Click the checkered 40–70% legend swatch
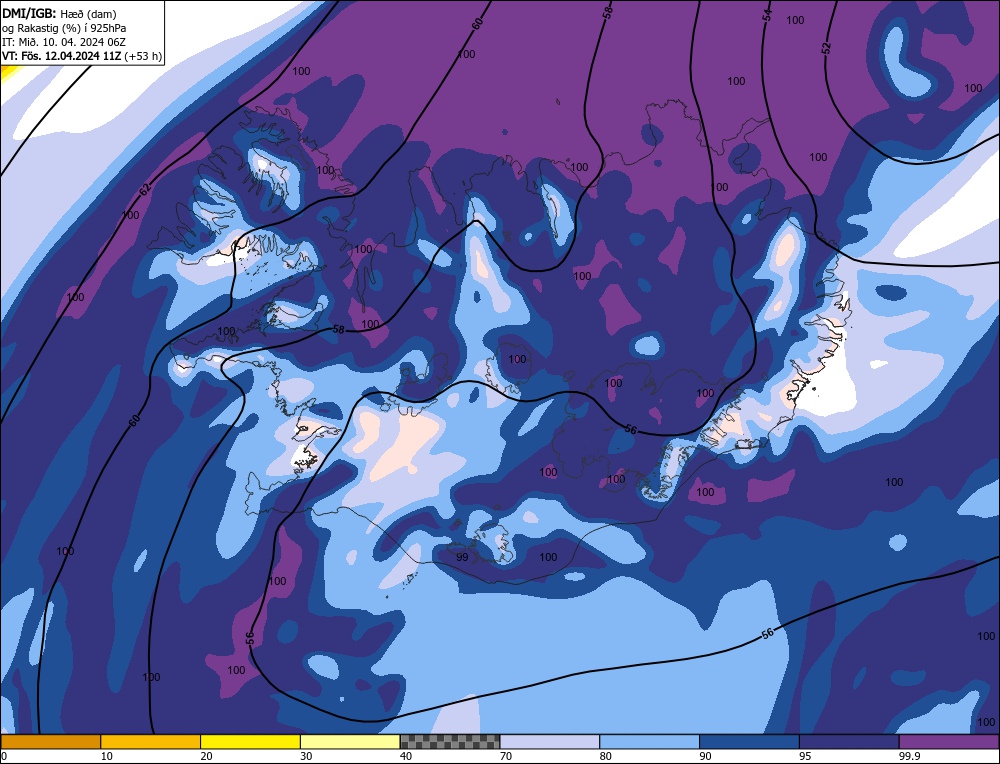Screen dimensions: 1000x764 click(x=450, y=741)
